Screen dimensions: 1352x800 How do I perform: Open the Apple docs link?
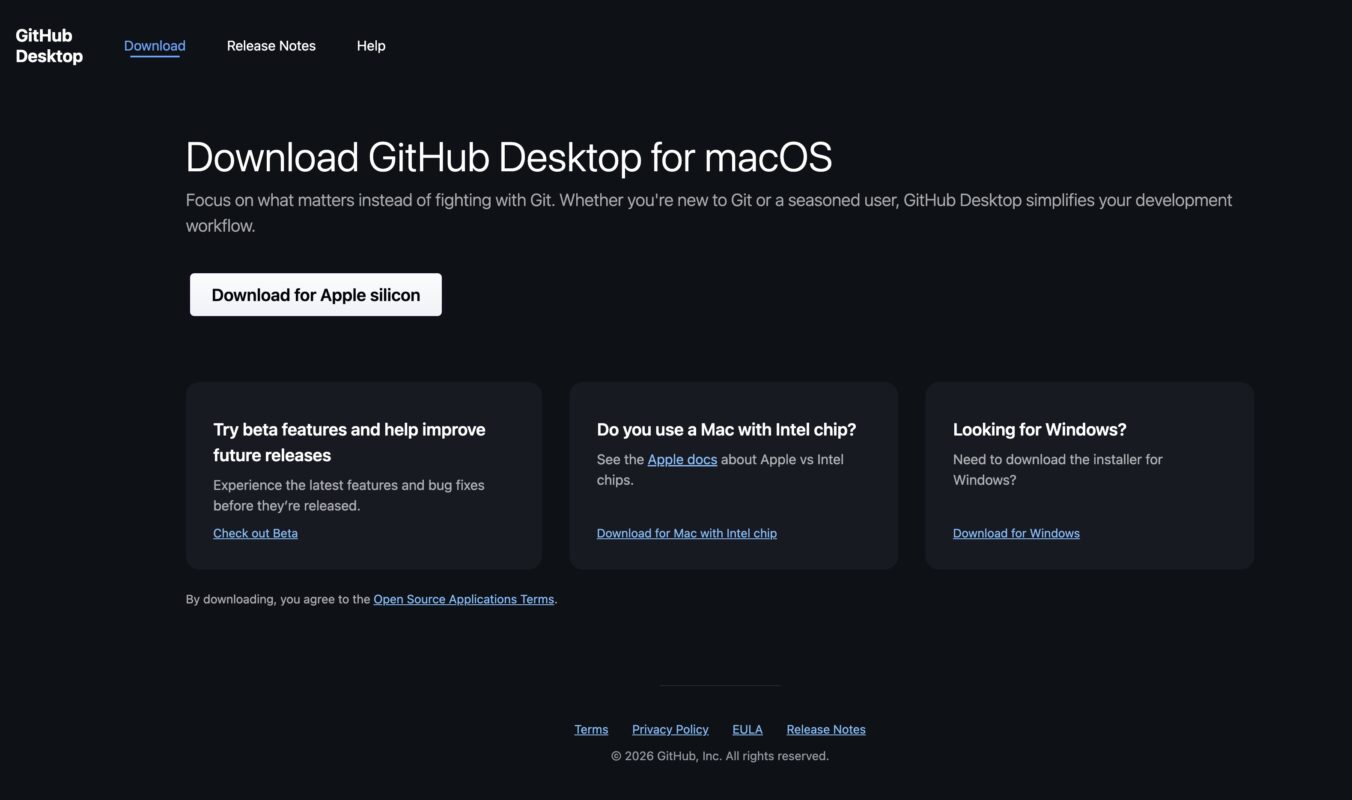682,460
